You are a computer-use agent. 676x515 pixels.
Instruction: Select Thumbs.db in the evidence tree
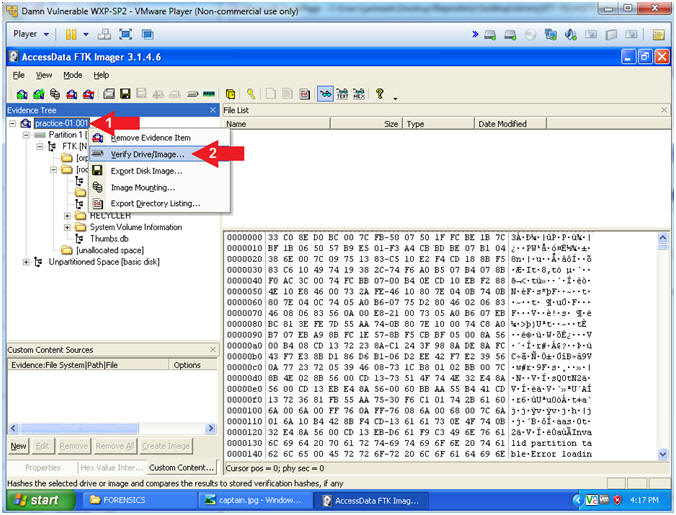click(x=109, y=239)
